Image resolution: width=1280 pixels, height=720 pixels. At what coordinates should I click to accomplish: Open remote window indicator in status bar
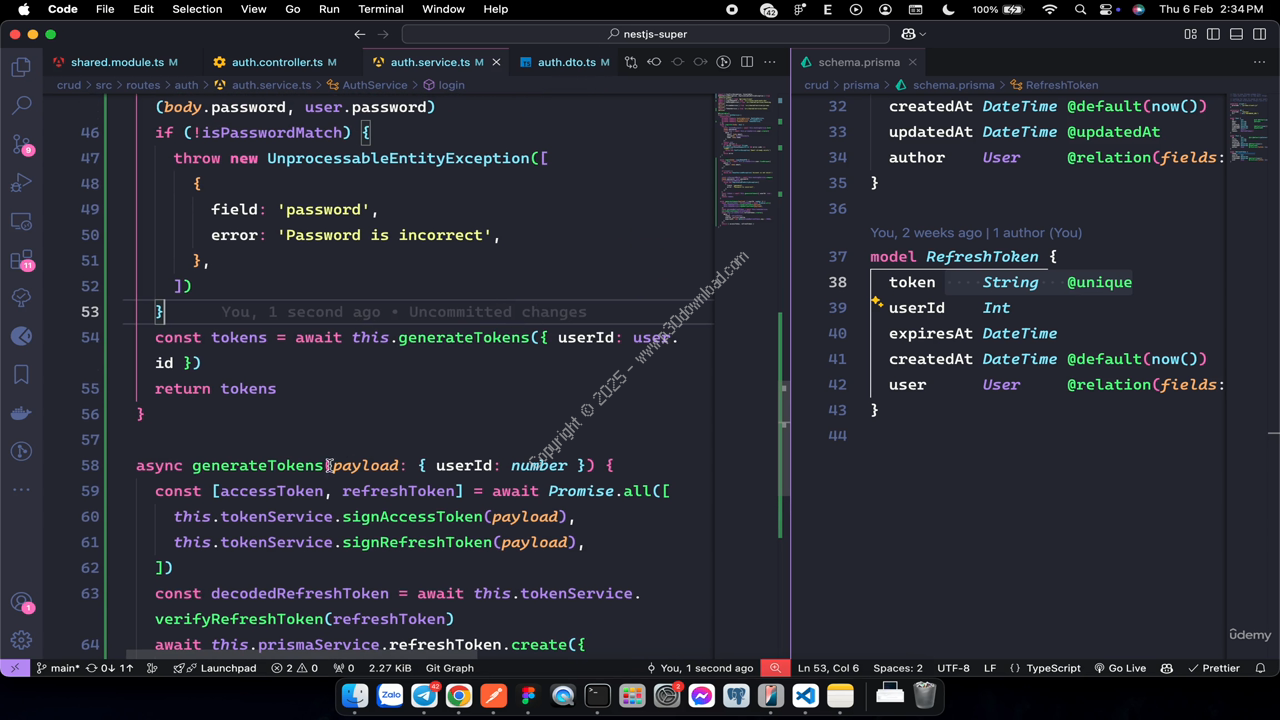(14, 668)
